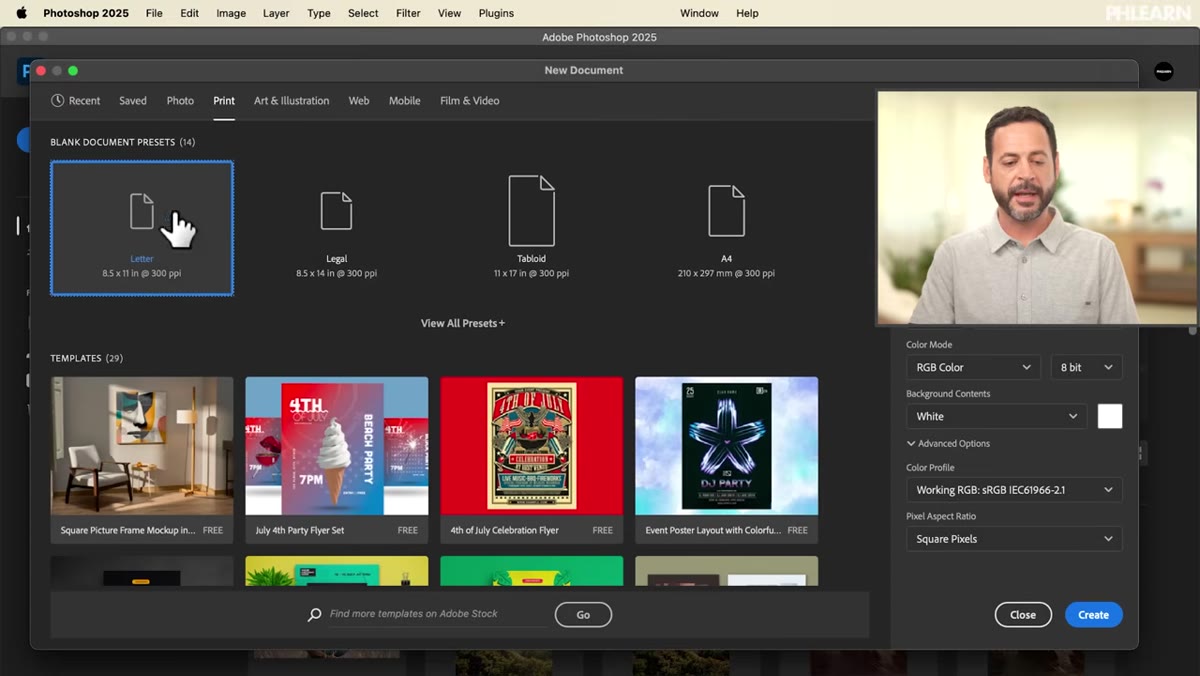Click the '210 x 297 mm @ 300 ppi' text

726,273
